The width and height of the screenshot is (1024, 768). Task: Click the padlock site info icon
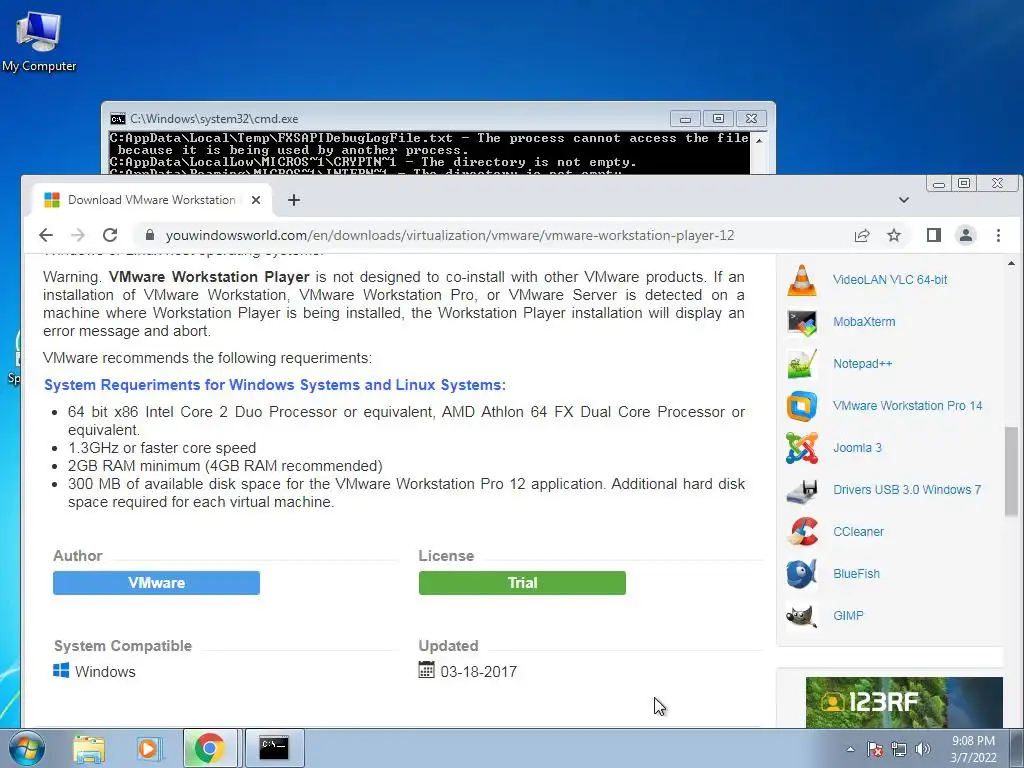pyautogui.click(x=150, y=235)
